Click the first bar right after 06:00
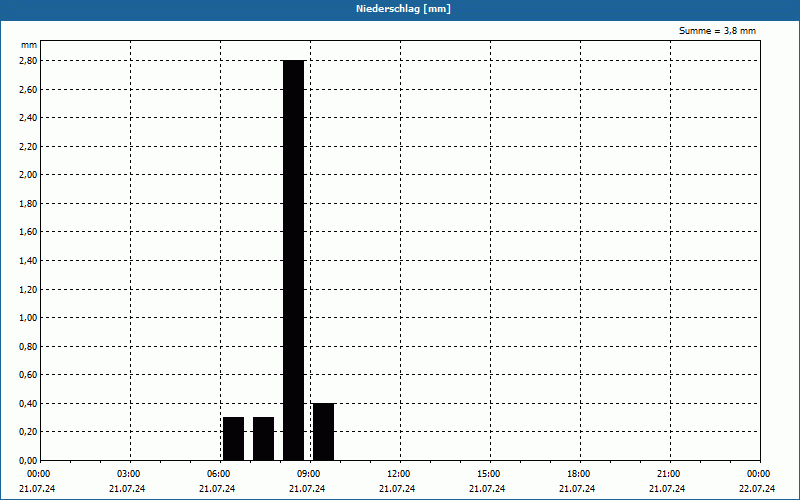Image resolution: width=800 pixels, height=500 pixels. tap(234, 439)
